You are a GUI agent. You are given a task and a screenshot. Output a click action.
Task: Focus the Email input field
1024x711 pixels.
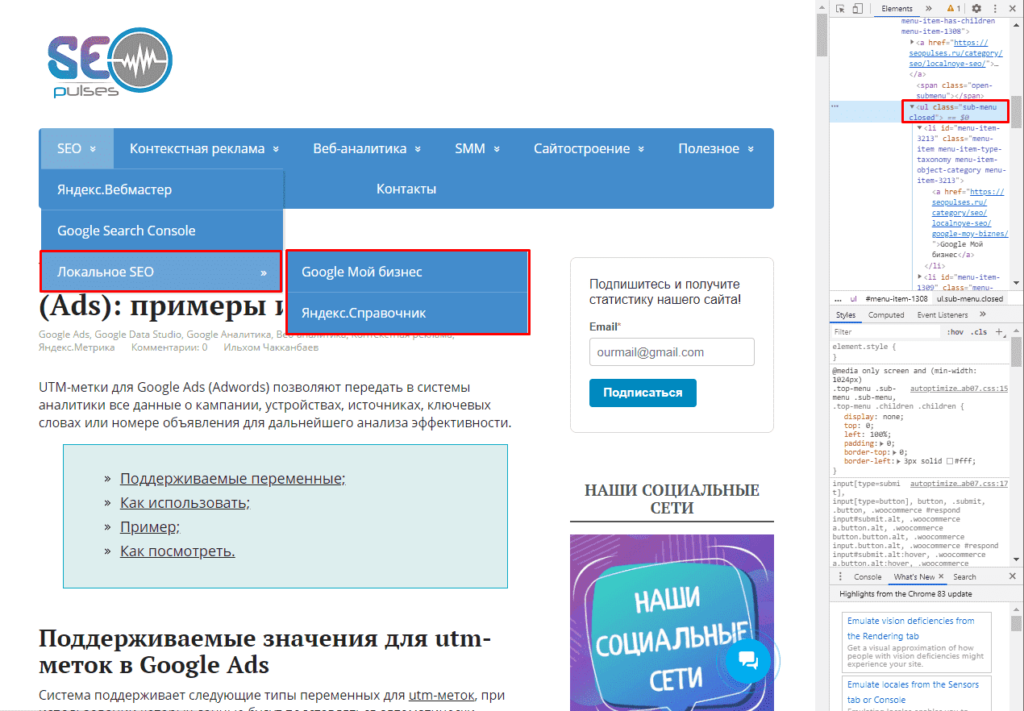pos(671,352)
